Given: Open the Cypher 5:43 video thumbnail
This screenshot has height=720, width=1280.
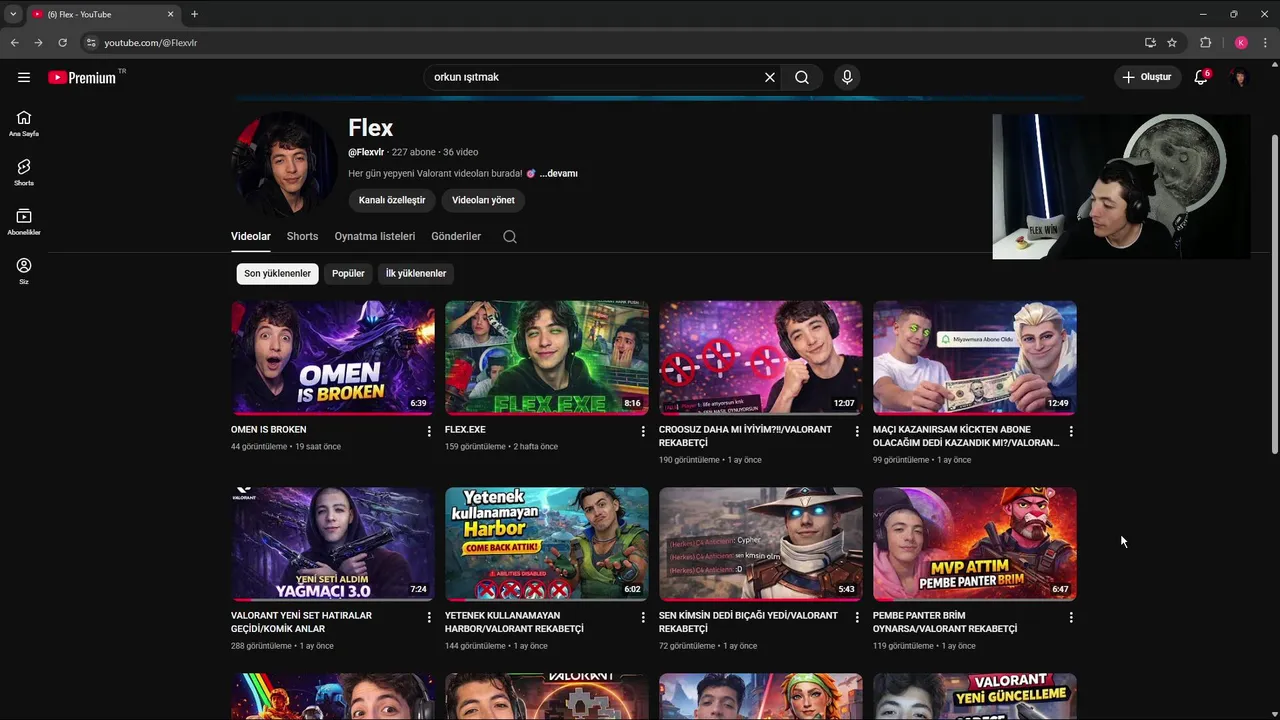Looking at the screenshot, I should tap(761, 544).
